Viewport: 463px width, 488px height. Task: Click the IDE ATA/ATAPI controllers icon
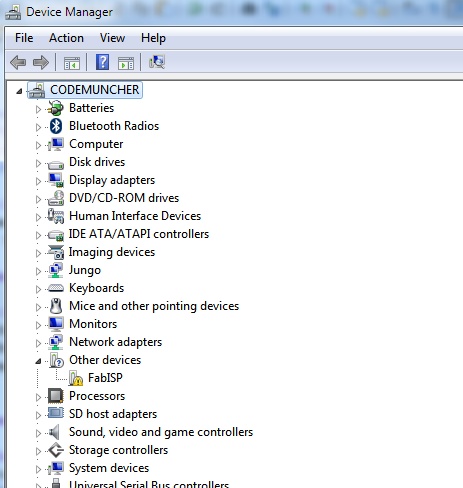tap(56, 235)
